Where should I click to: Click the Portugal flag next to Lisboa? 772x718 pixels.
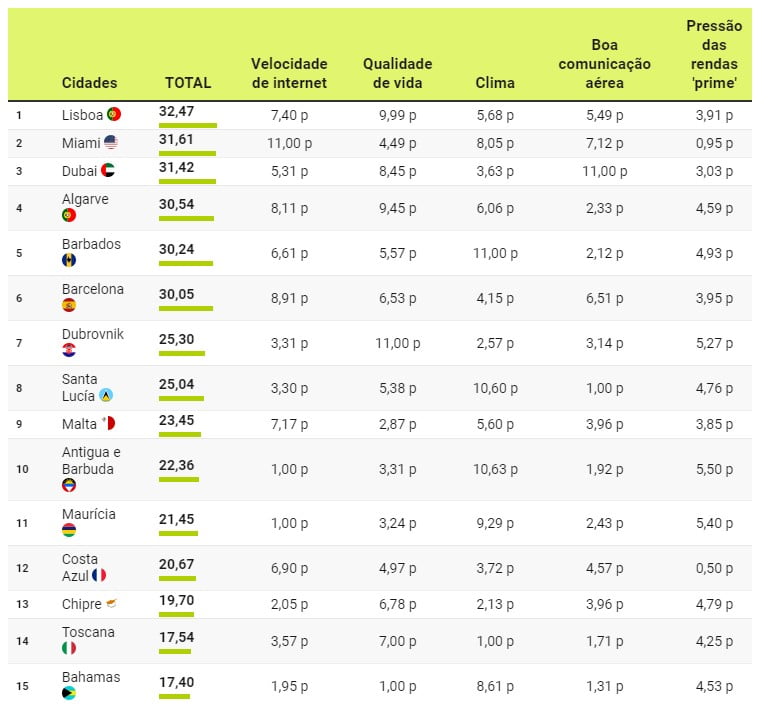[114, 115]
